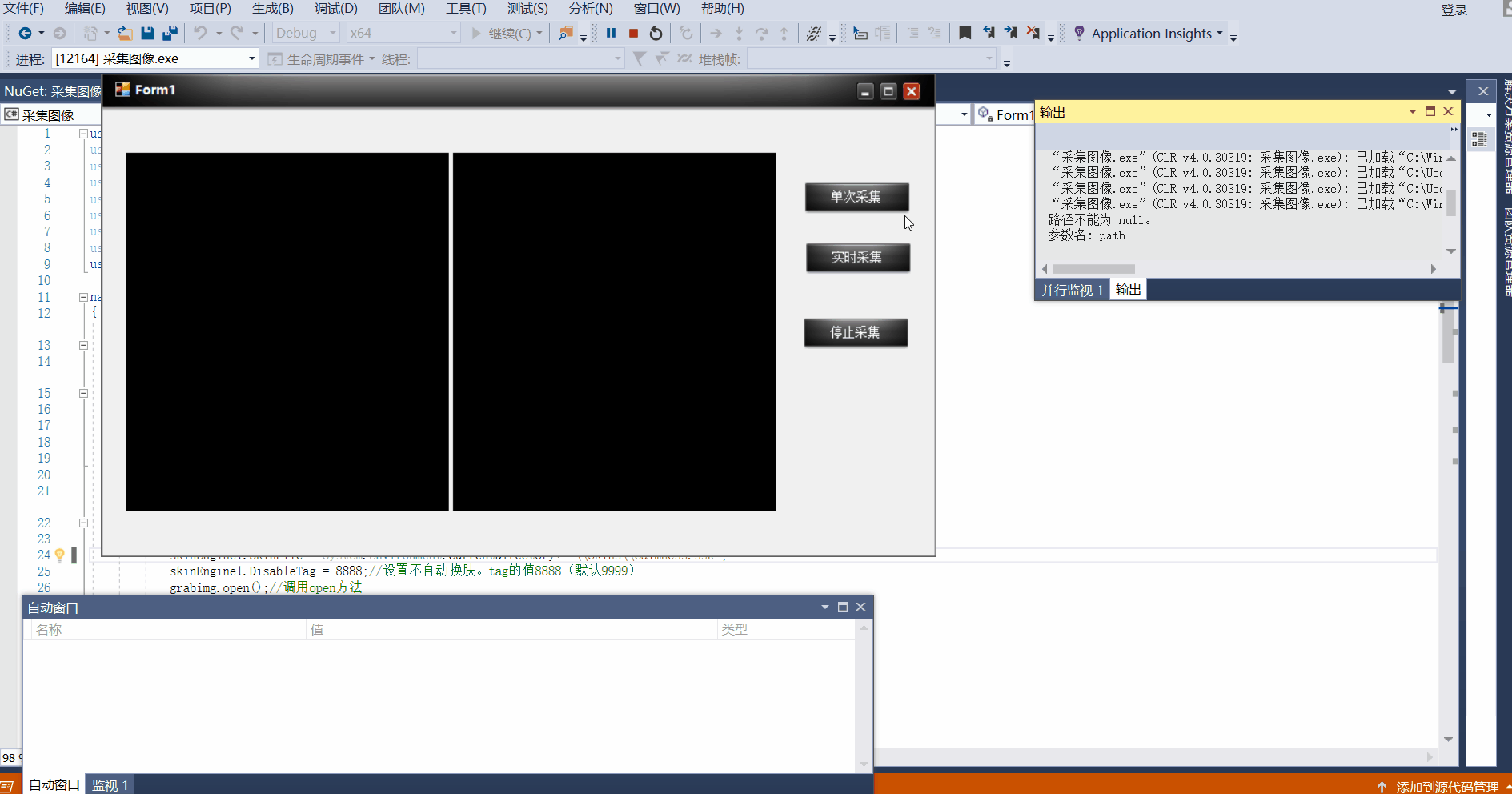The height and width of the screenshot is (794, 1512).
Task: Click the Clear all bookmarks icon
Action: (1033, 33)
